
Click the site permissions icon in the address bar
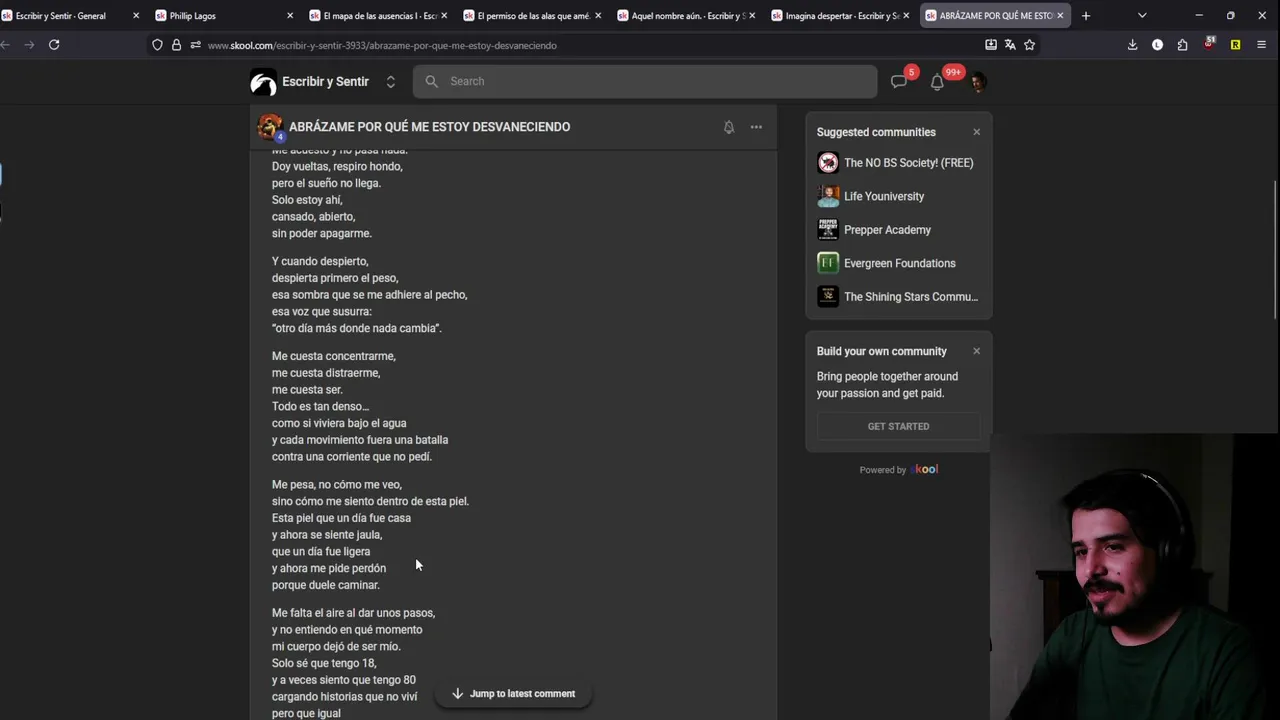coord(195,45)
